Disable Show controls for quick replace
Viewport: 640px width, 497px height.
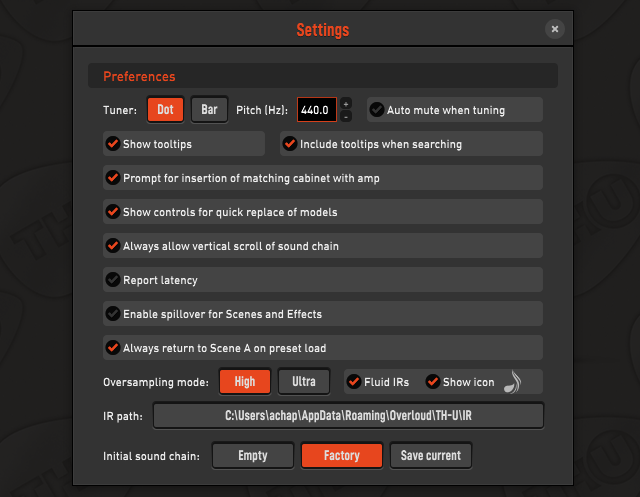113,211
